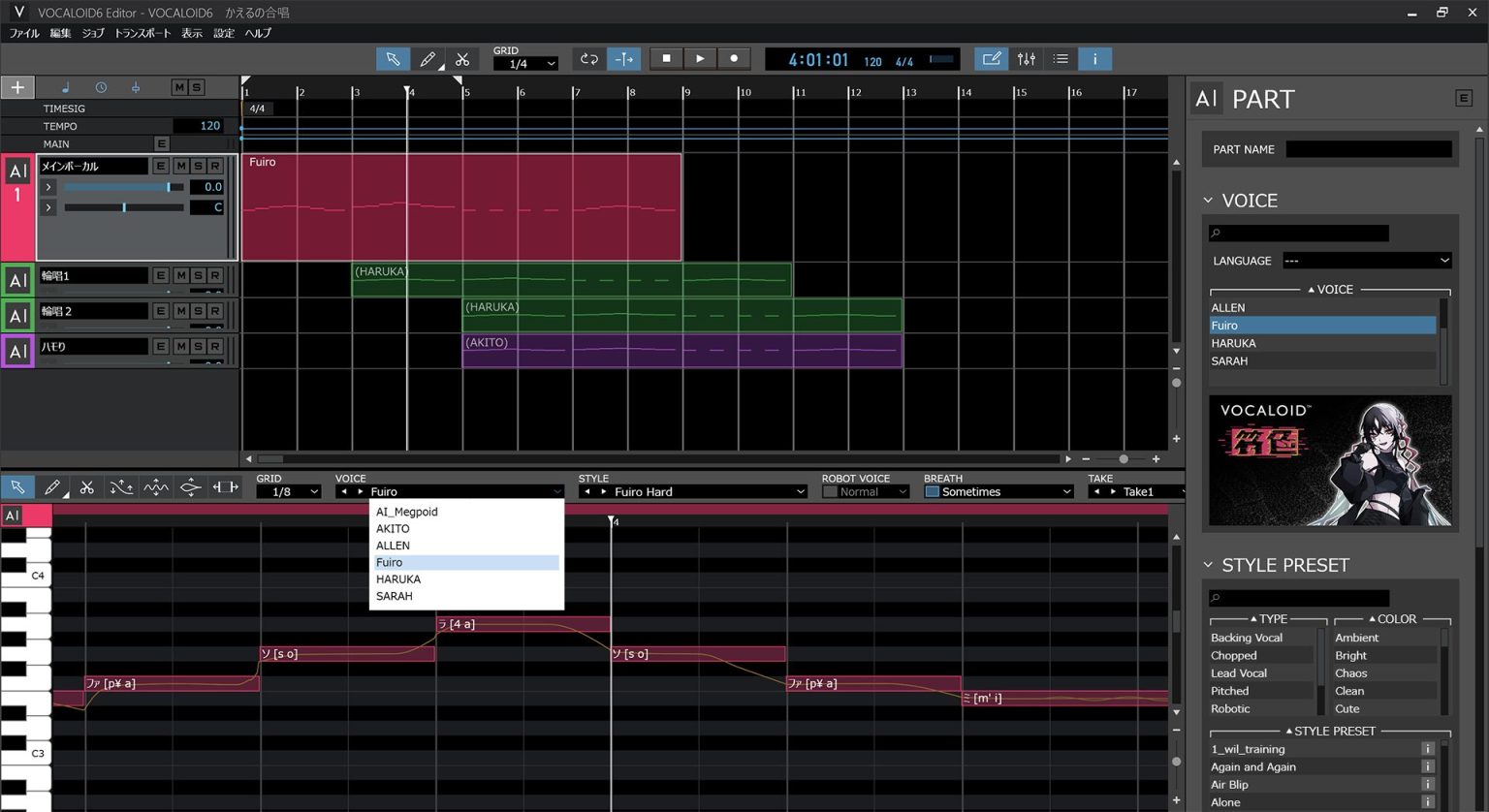Toggle the Robot Voice checkbox
This screenshot has height=812, width=1489.
click(x=830, y=492)
